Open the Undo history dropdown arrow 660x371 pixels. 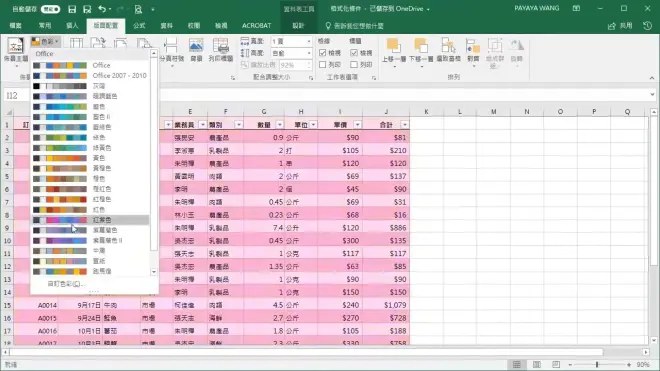click(110, 9)
